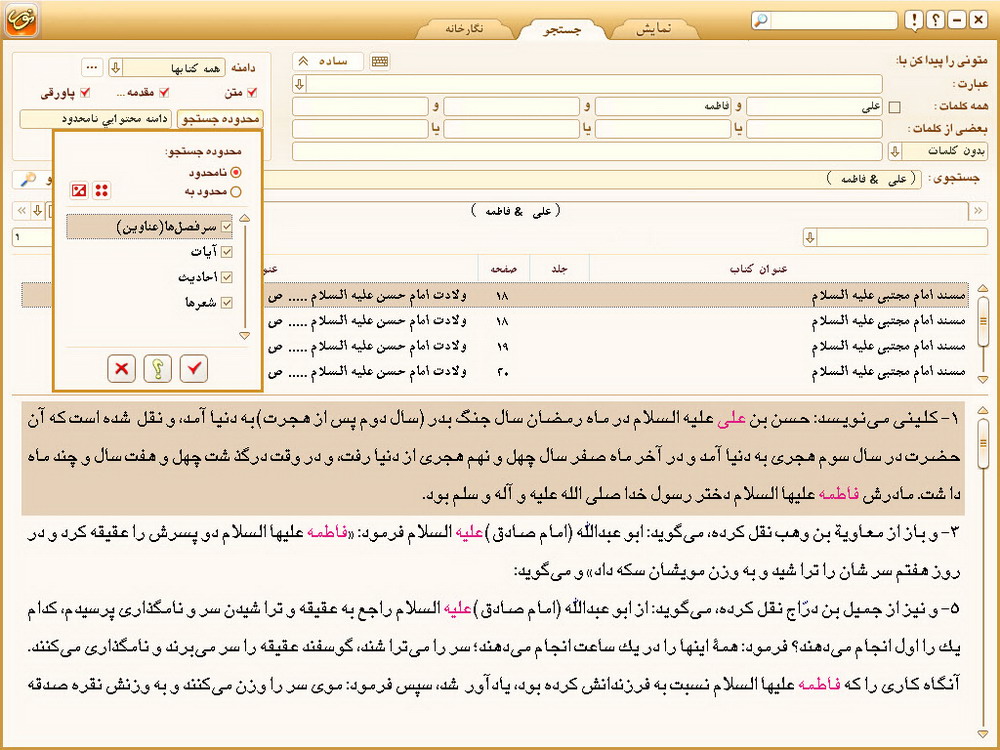Click the down-arrow button in the left results toolbar

38,210
